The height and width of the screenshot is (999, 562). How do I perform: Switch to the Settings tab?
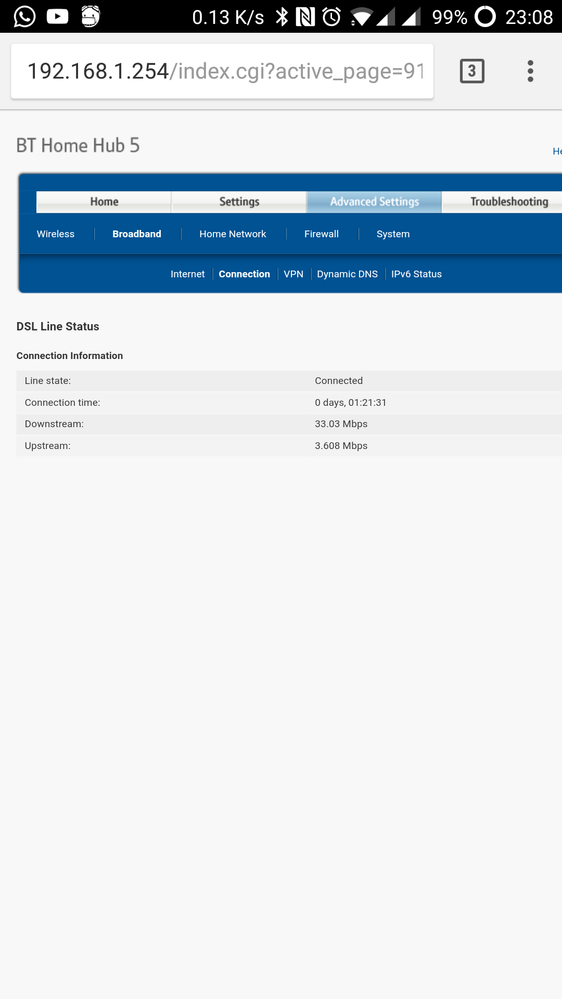coord(239,202)
